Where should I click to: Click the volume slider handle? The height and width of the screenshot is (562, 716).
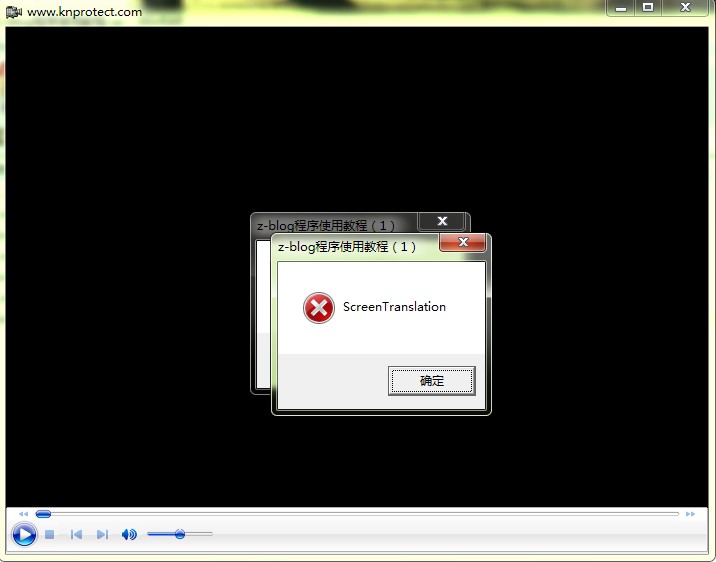coord(180,534)
